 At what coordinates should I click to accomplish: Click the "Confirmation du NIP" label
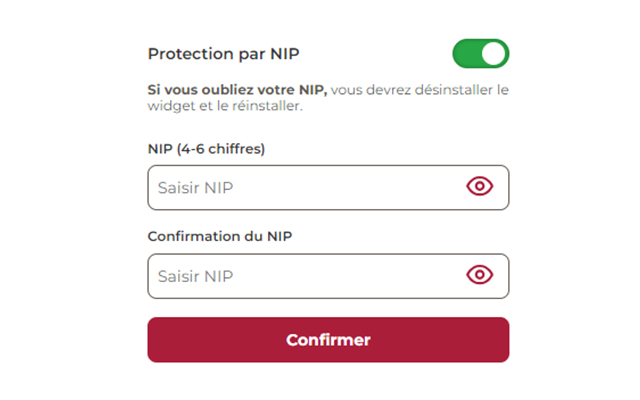[220, 237]
